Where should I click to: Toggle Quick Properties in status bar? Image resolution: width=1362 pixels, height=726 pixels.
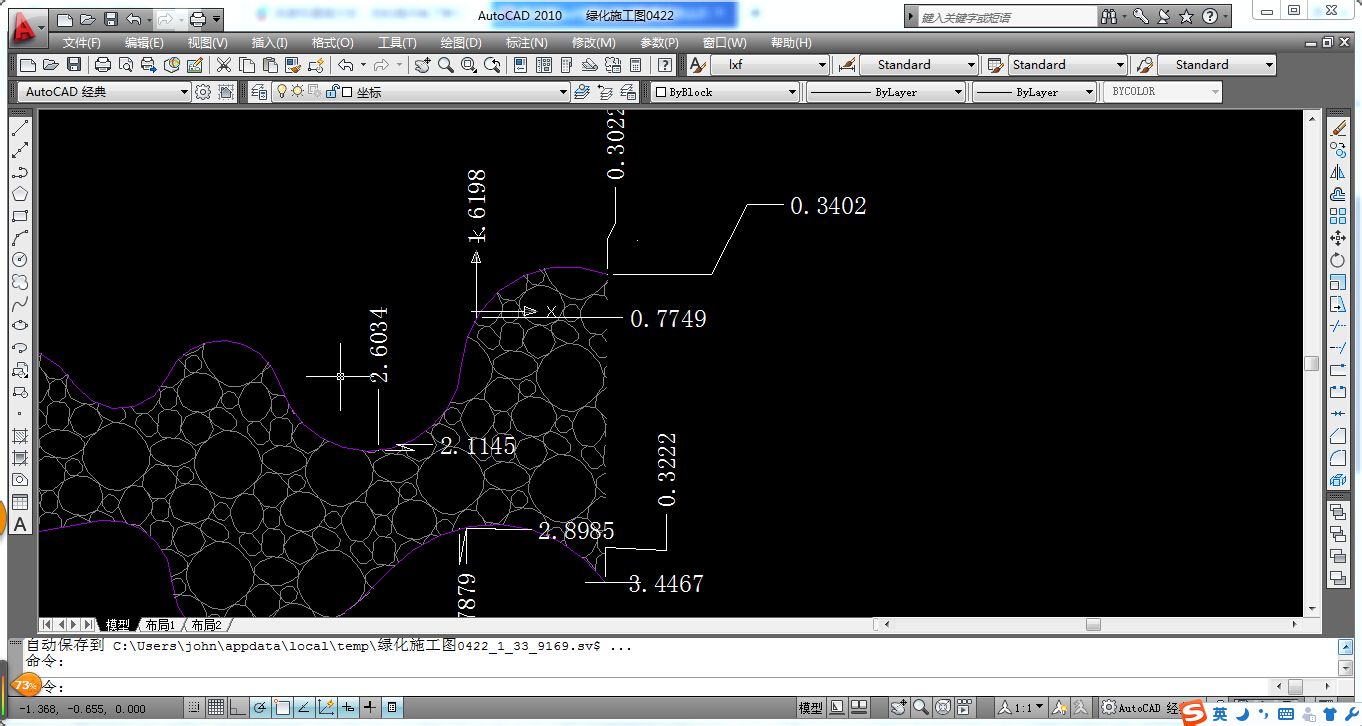[x=392, y=708]
